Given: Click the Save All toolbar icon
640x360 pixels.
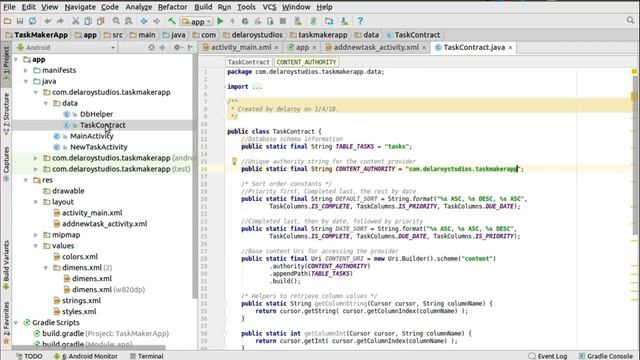Looking at the screenshot, I should click(20, 21).
